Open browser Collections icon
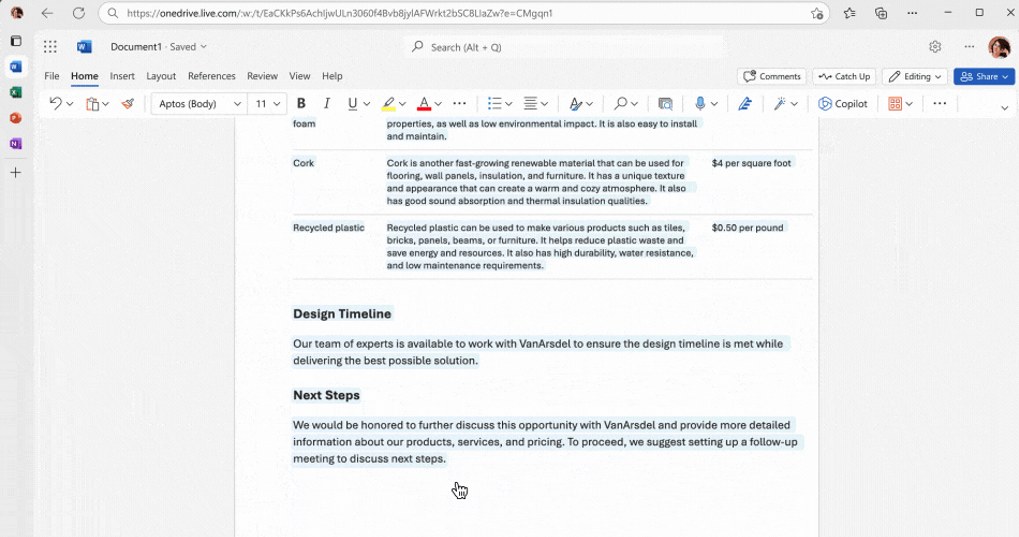 pyautogui.click(x=881, y=13)
